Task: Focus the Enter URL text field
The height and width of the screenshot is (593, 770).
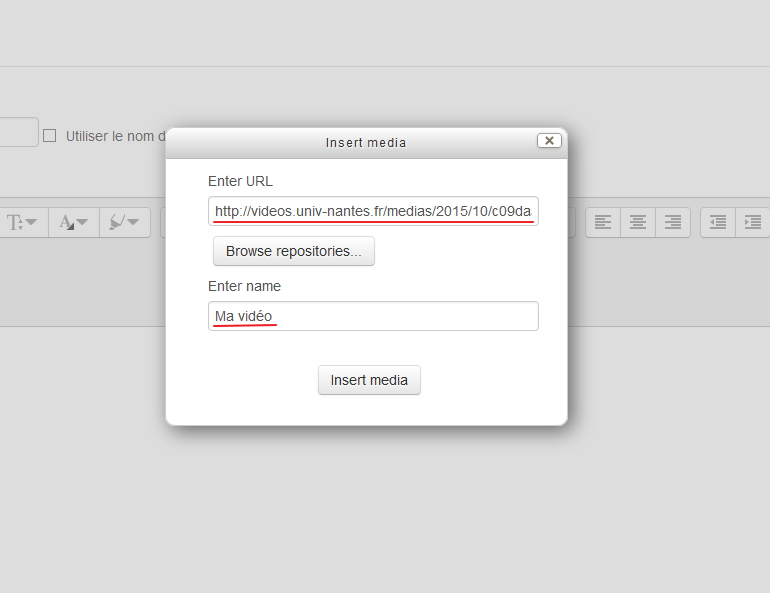Action: pos(373,211)
